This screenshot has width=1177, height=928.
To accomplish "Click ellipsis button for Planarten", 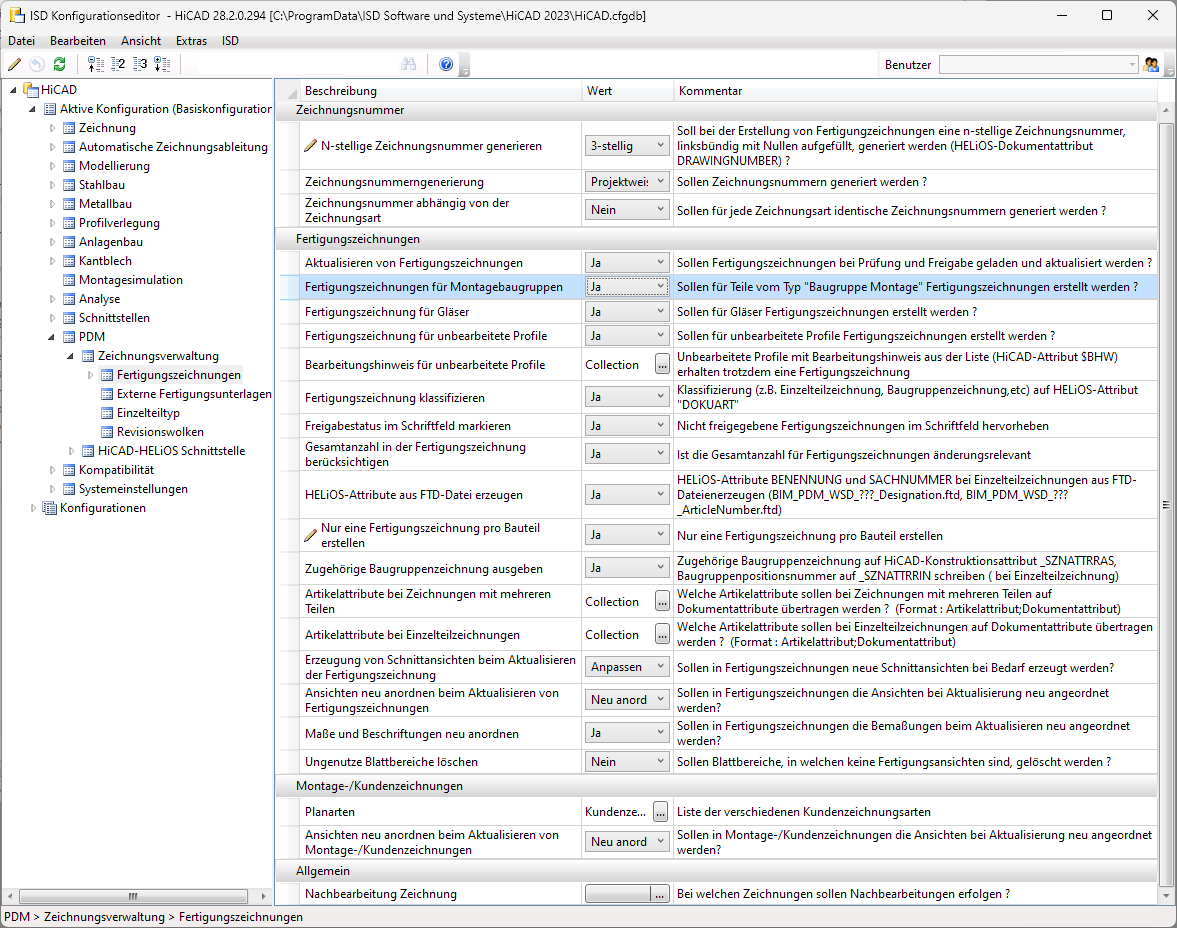I will (661, 812).
